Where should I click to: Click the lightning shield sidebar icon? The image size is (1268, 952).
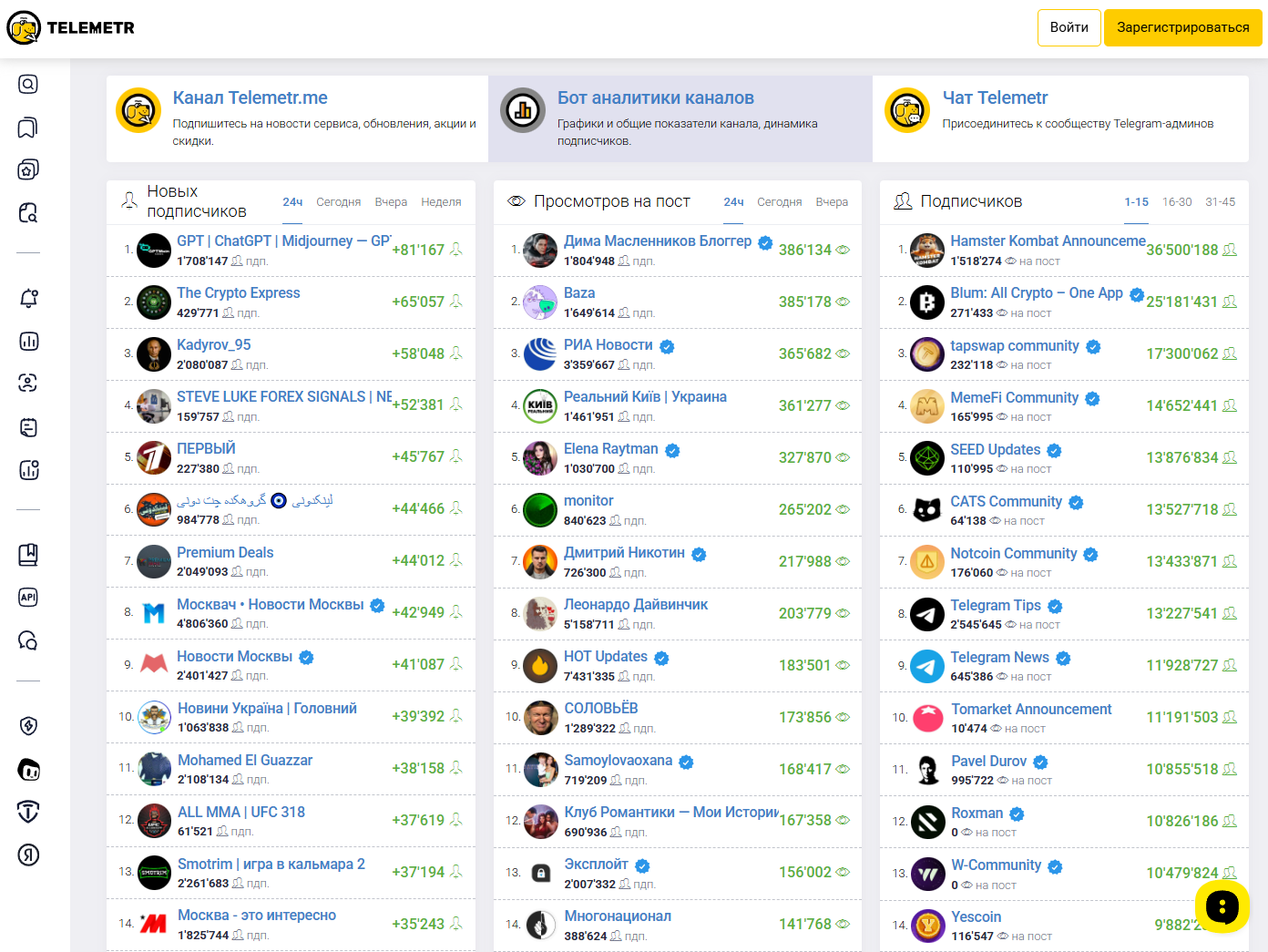[x=28, y=726]
